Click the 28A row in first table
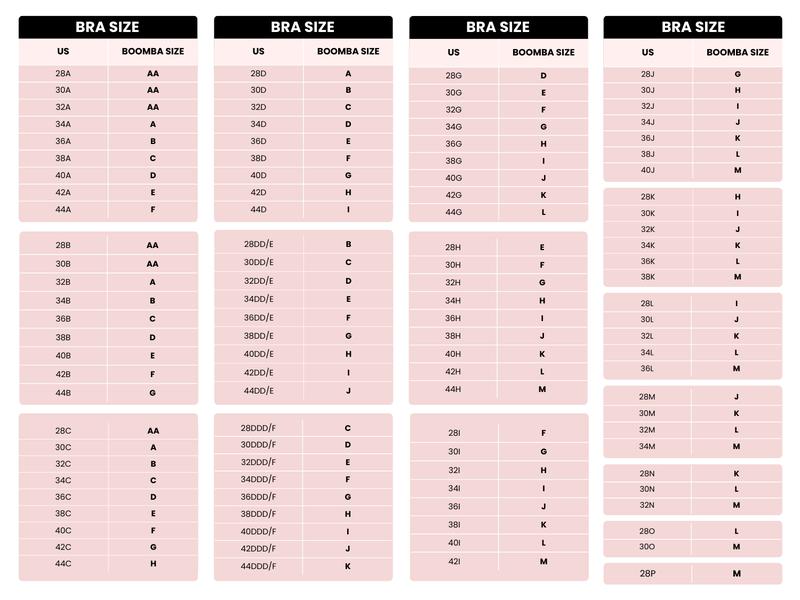Screen dimensions: 800x600 [x=108, y=73]
